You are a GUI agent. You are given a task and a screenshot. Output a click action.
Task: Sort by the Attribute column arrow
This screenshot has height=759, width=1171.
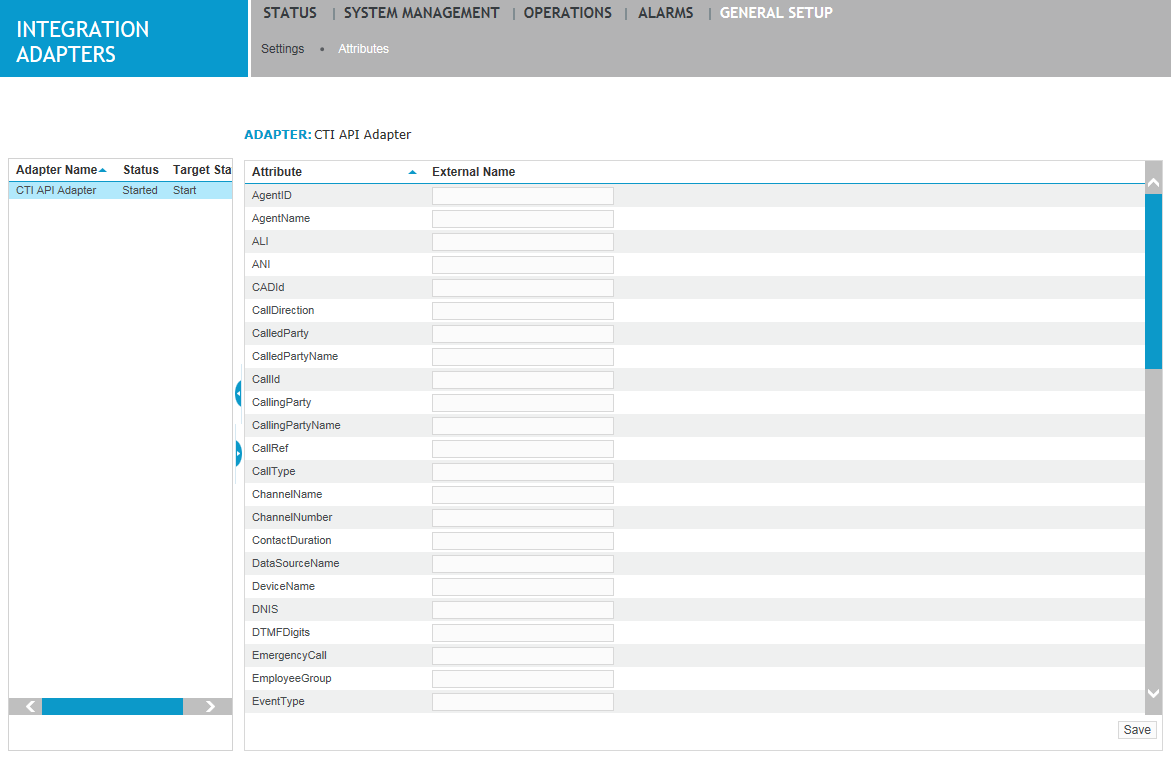point(411,171)
